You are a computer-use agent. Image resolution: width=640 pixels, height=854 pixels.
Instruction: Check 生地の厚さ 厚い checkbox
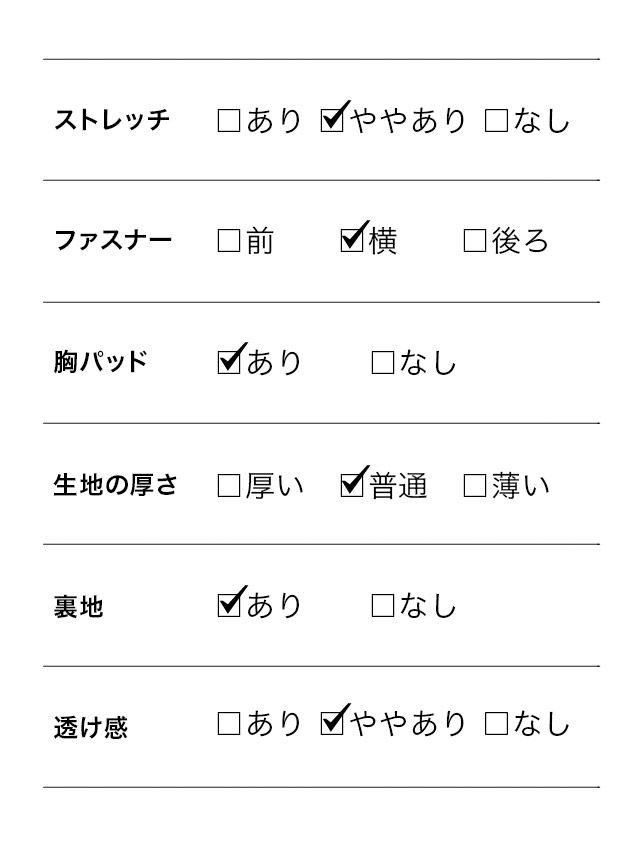[229, 486]
